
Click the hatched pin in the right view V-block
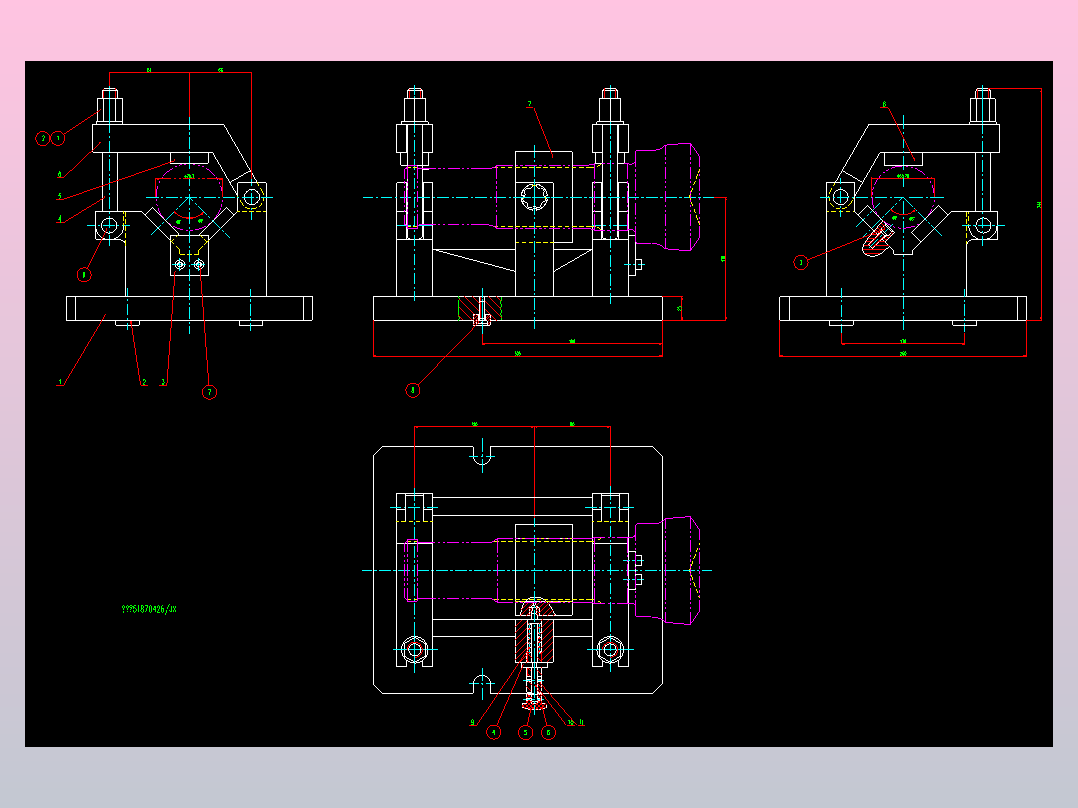coord(877,239)
